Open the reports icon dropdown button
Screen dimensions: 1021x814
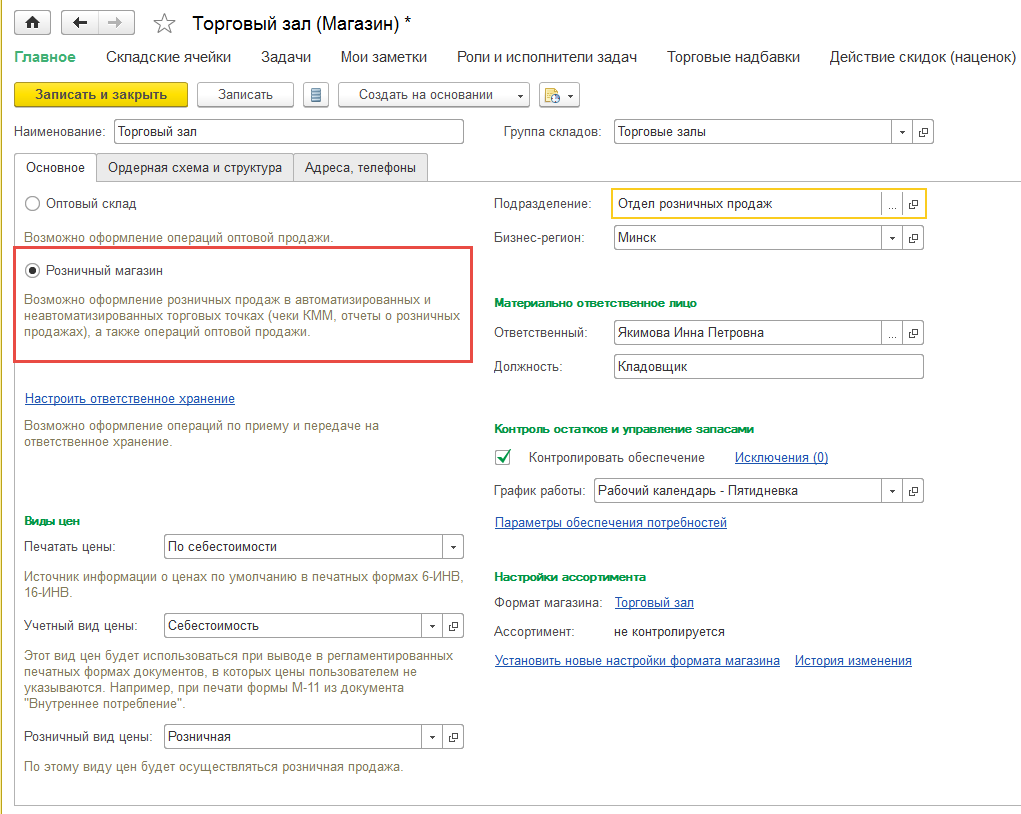tap(559, 95)
